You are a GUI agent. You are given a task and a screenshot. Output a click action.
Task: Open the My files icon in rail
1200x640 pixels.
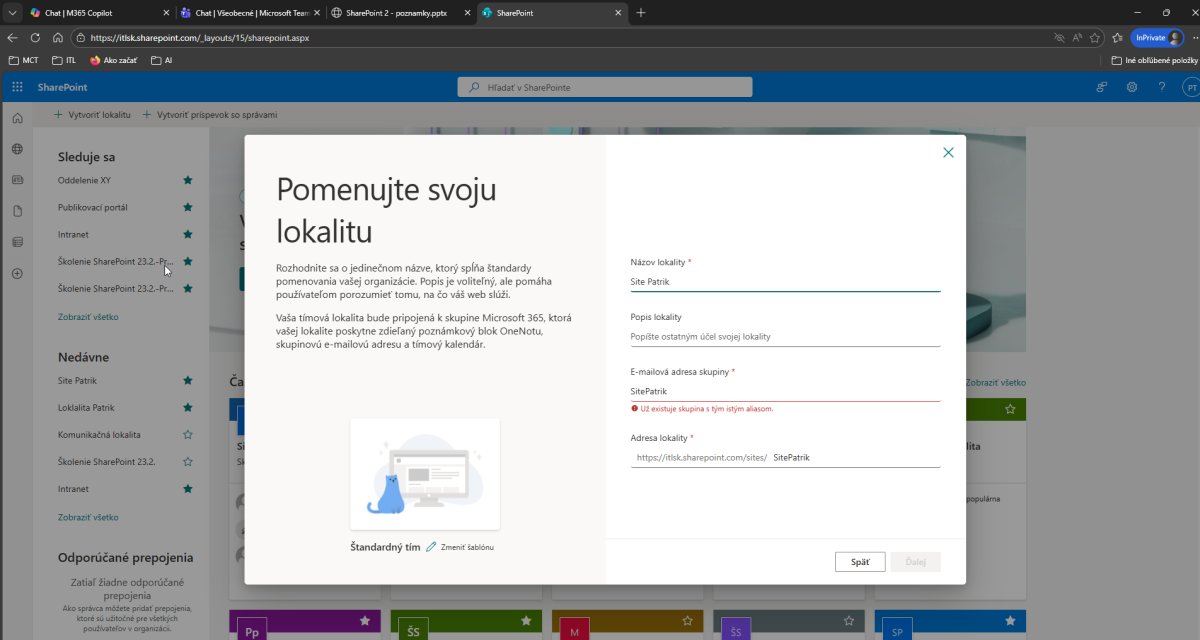click(x=17, y=211)
